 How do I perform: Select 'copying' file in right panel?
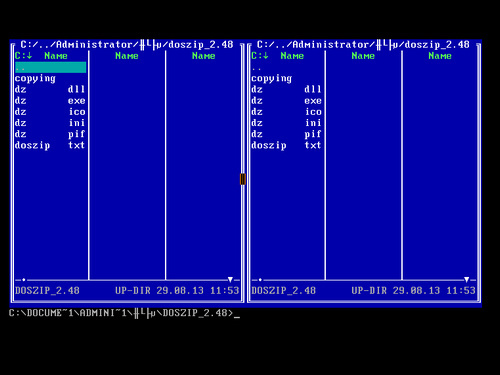coord(271,79)
